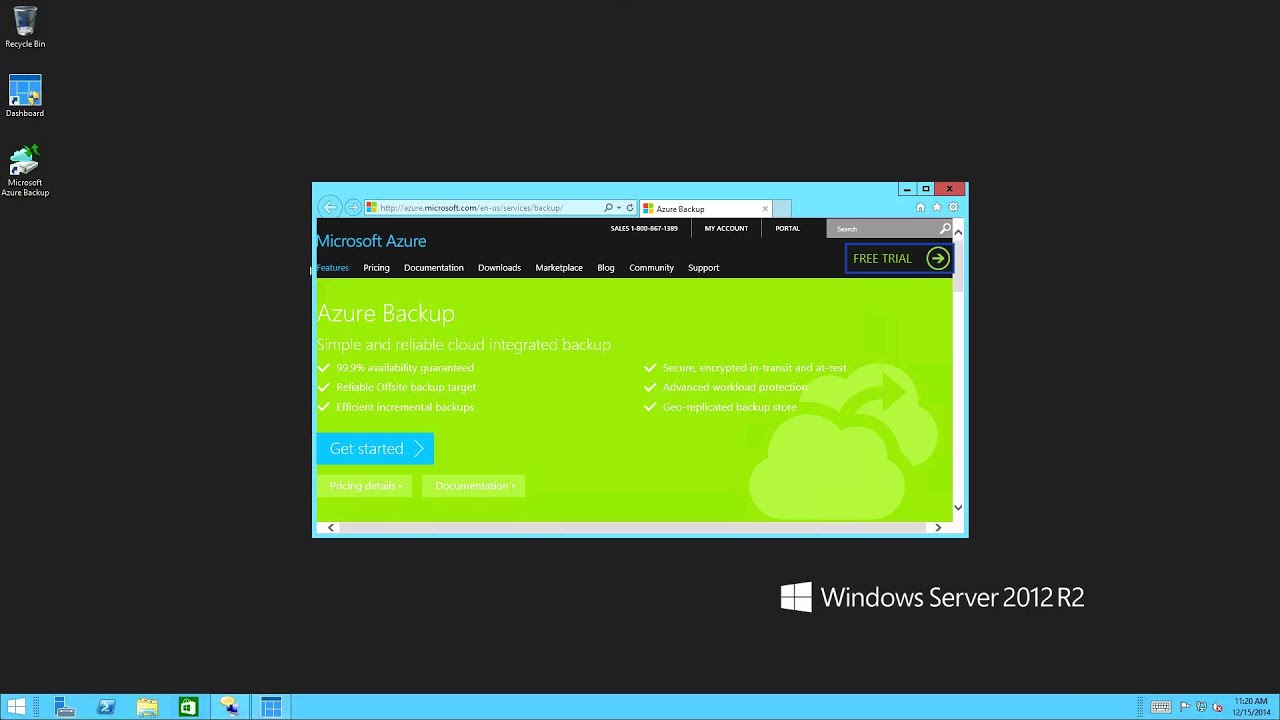This screenshot has width=1280, height=720.
Task: Open Internet Explorer Tools gear
Action: click(953, 207)
